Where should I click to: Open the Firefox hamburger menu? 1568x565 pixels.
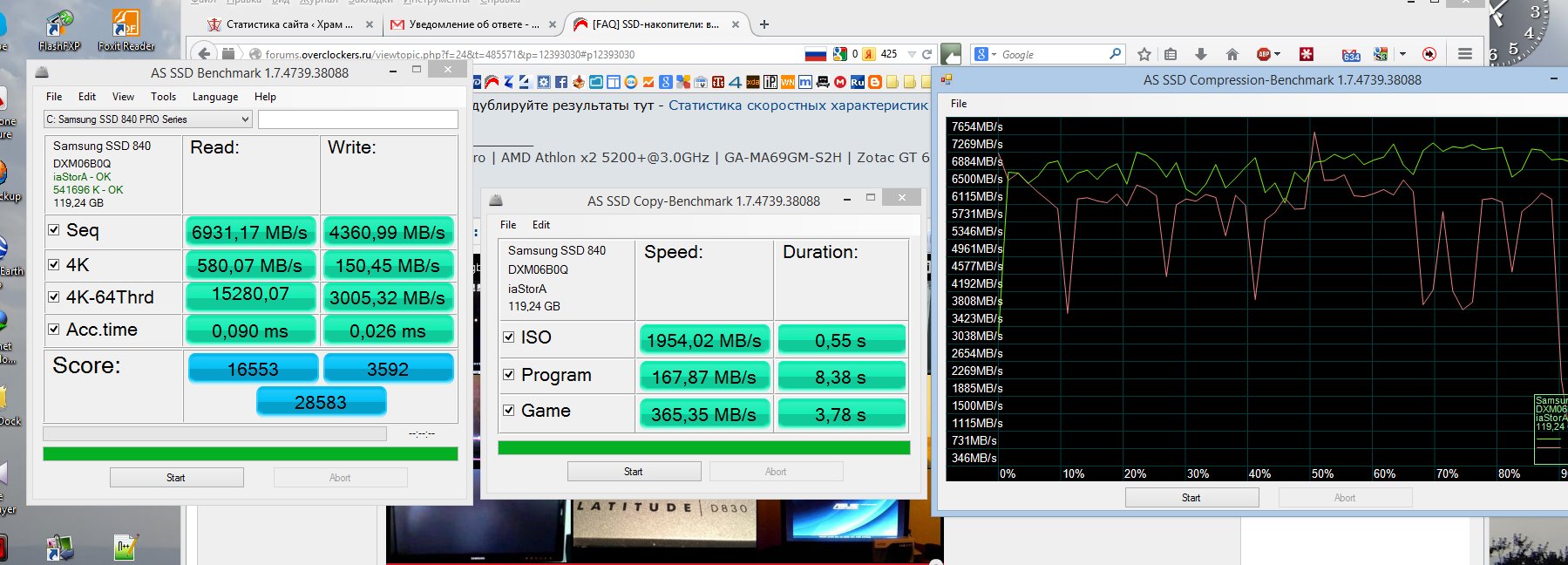1465,54
